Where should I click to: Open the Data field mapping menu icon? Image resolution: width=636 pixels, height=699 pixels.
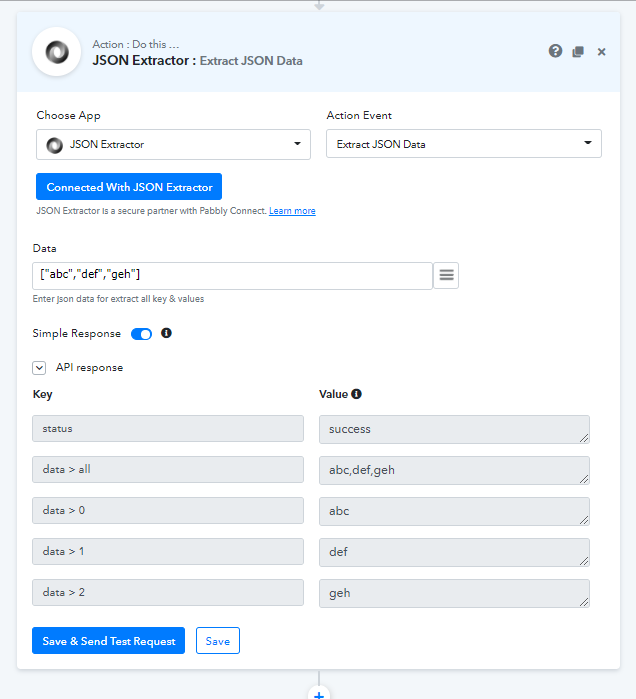(446, 275)
